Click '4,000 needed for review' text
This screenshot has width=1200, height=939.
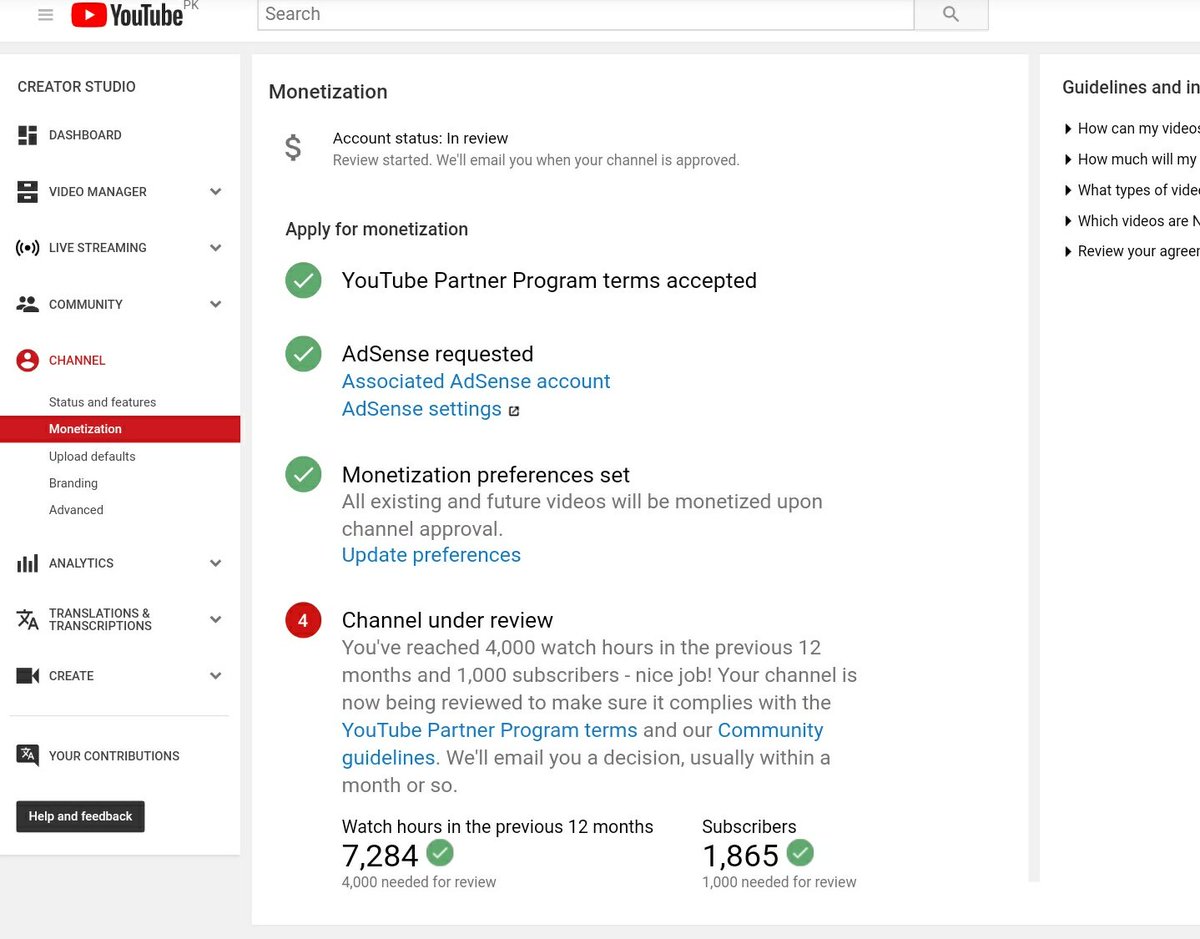[x=419, y=882]
